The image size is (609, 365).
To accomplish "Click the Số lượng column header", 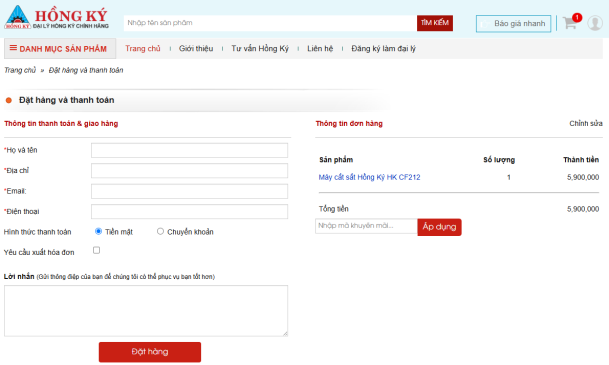I will tap(499, 160).
